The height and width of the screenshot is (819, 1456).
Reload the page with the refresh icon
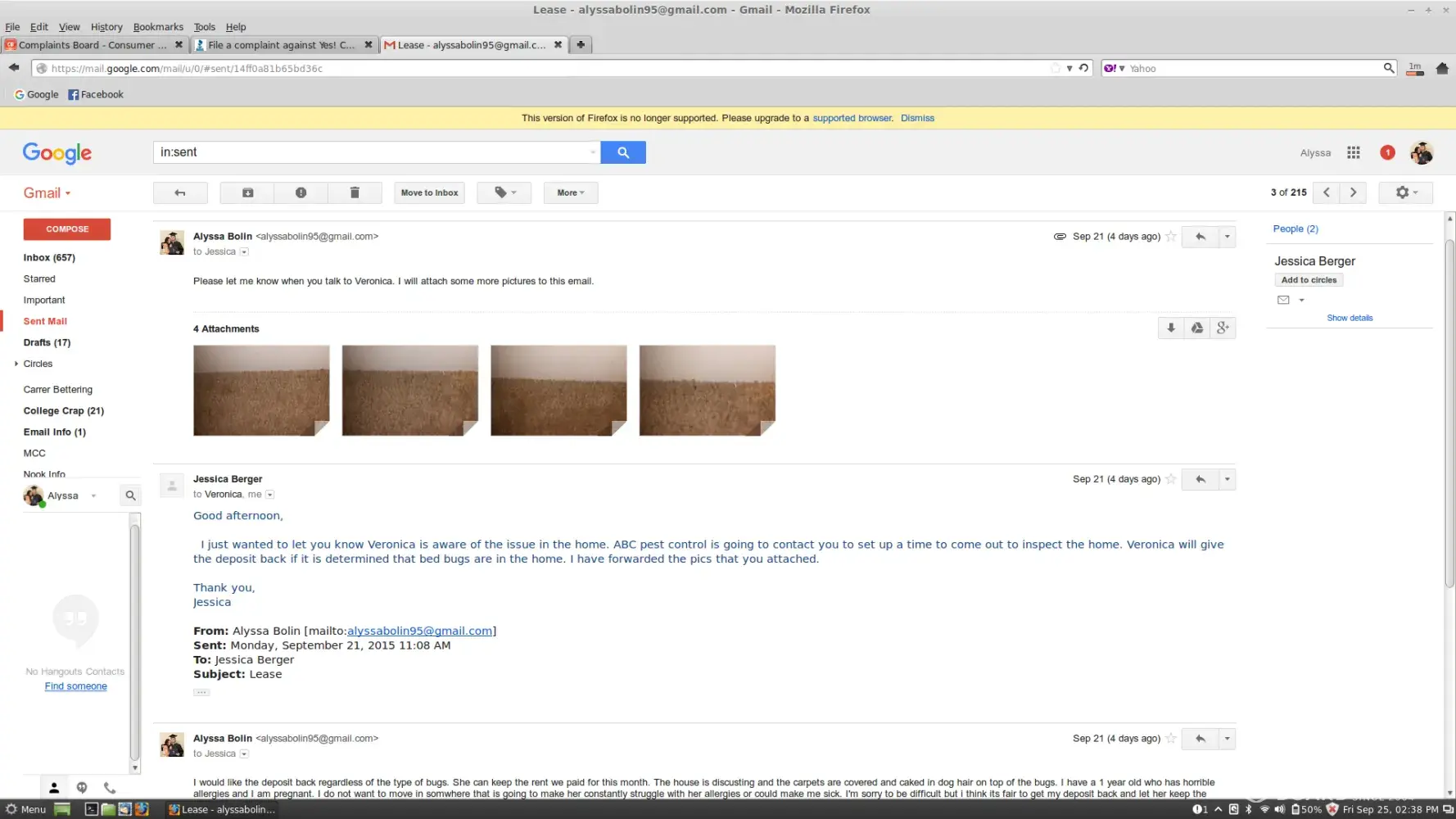pos(1083,68)
